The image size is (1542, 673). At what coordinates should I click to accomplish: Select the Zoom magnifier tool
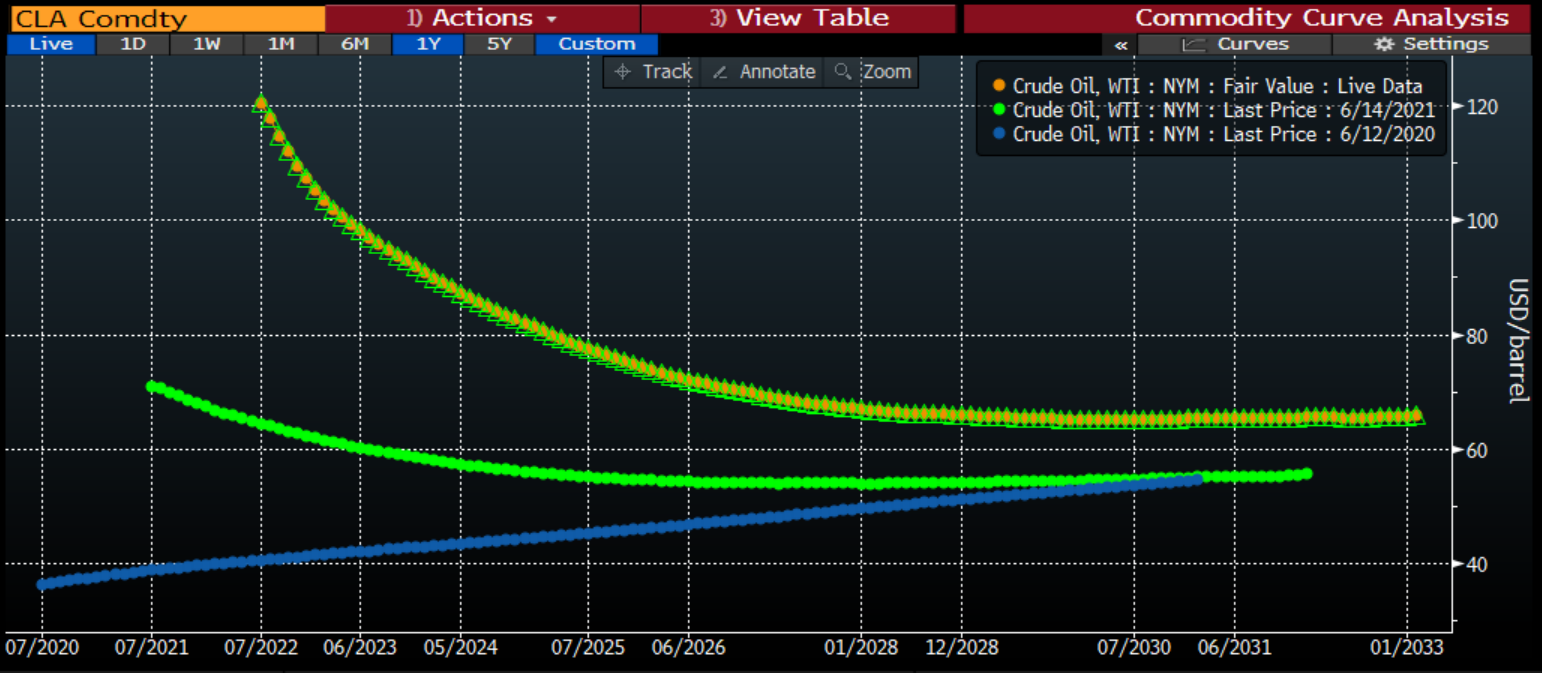[x=842, y=72]
